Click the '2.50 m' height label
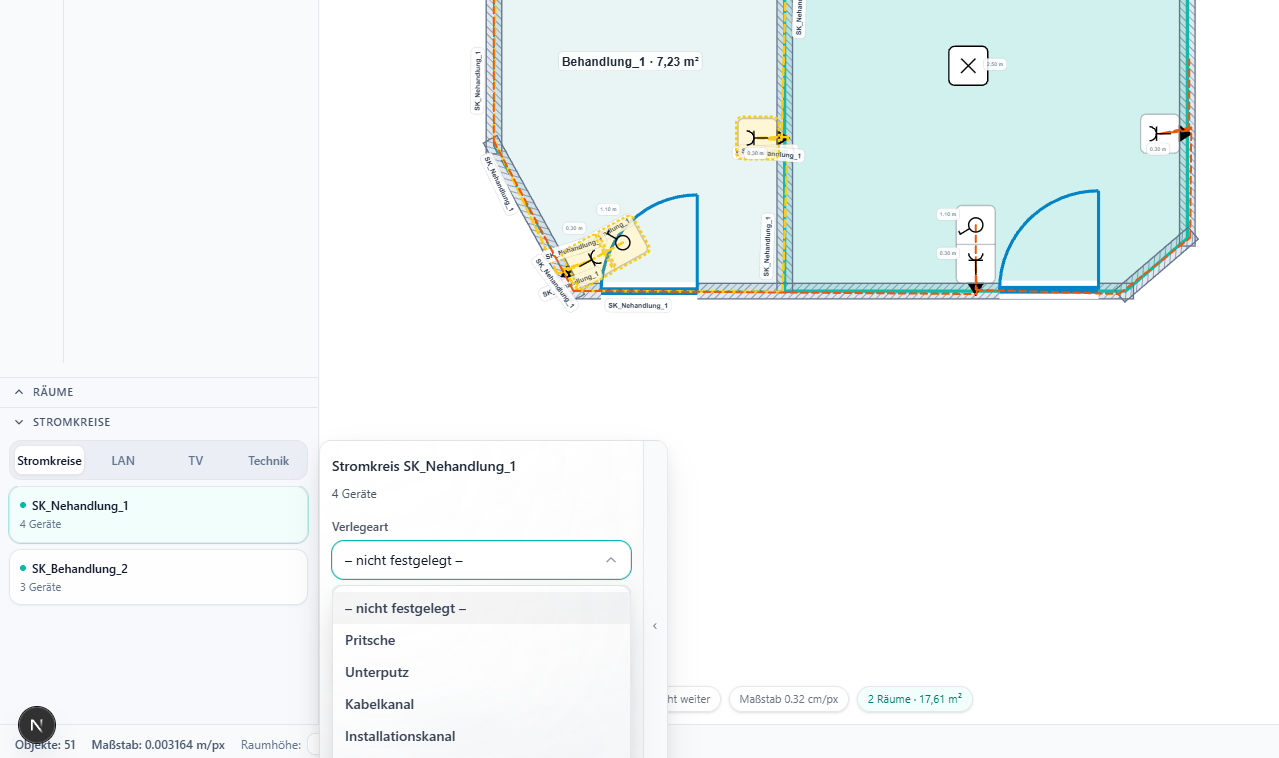 [x=995, y=64]
